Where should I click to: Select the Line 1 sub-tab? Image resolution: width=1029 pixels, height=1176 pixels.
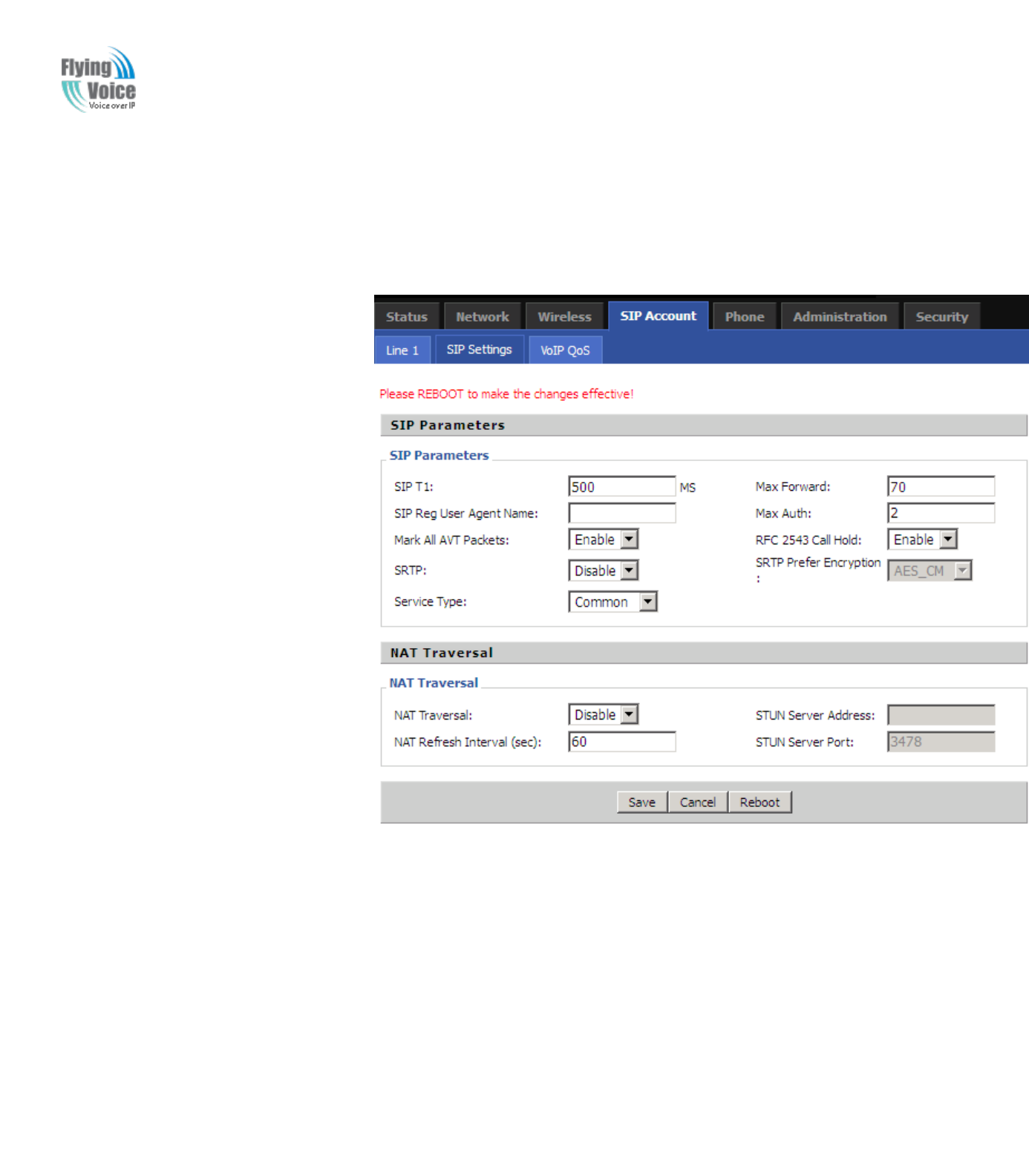coord(402,350)
